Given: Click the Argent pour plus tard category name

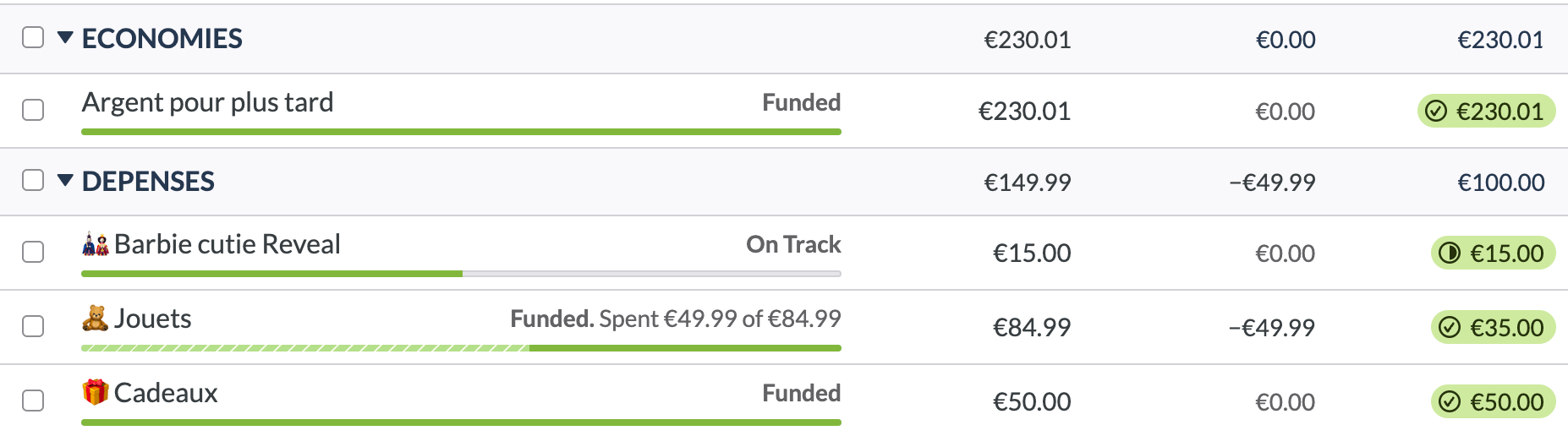Looking at the screenshot, I should click(x=208, y=103).
